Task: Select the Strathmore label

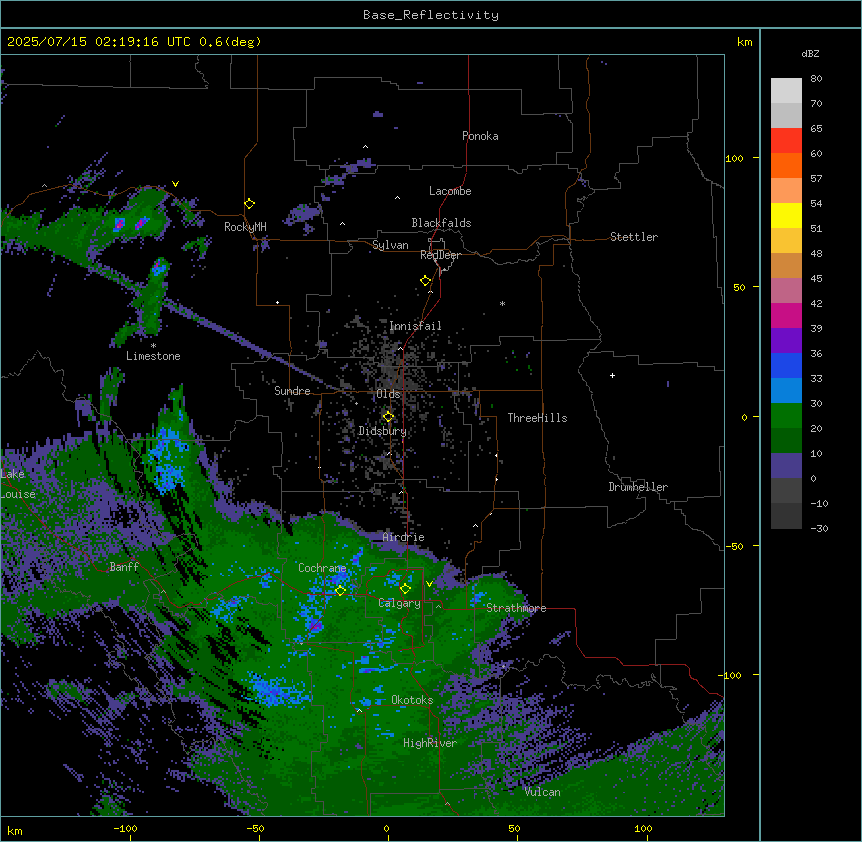Action: [x=516, y=608]
